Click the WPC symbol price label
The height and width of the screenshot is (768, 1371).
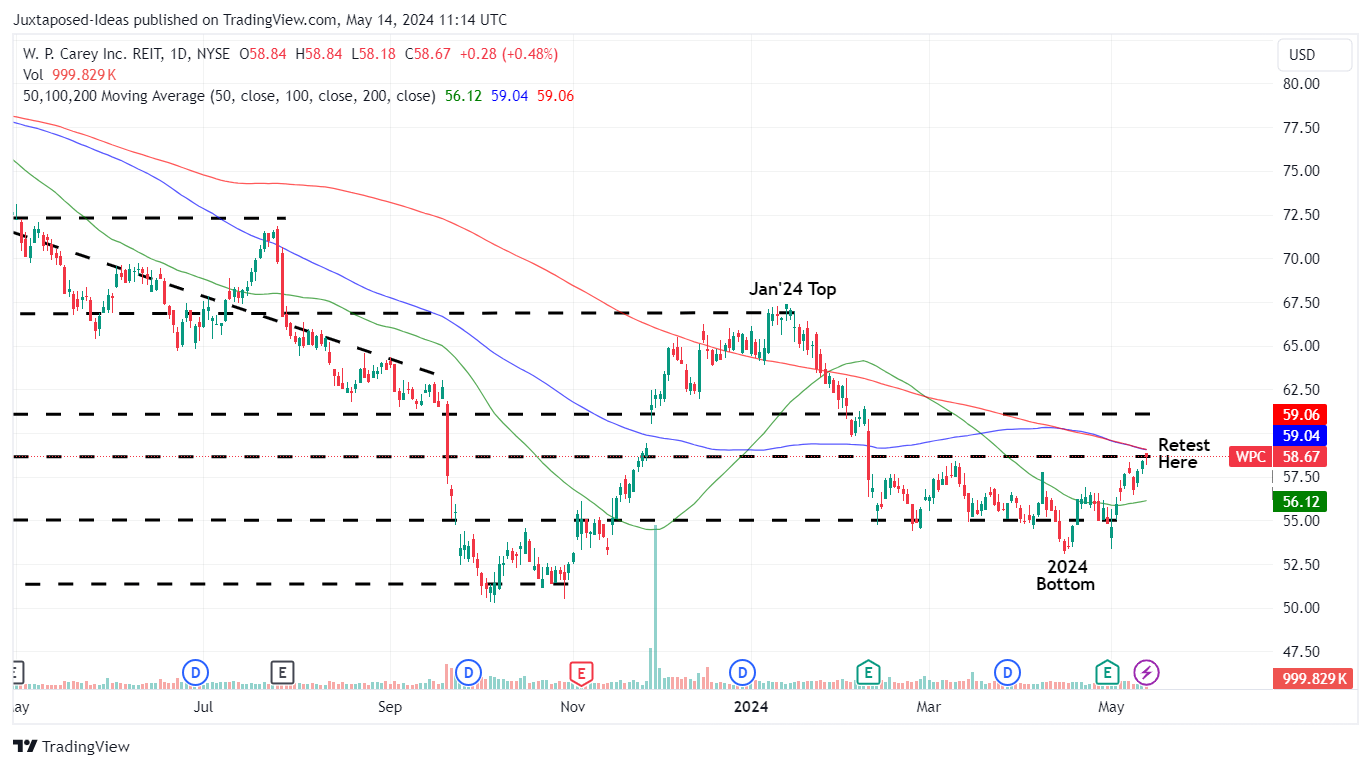1250,456
